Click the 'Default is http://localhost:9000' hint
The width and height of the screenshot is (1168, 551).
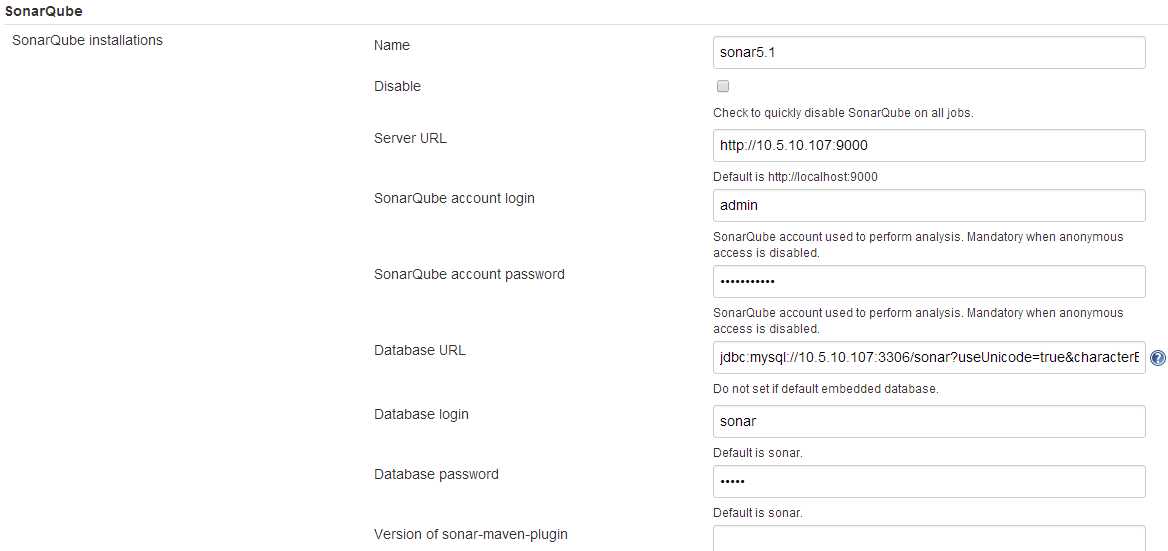tap(796, 177)
